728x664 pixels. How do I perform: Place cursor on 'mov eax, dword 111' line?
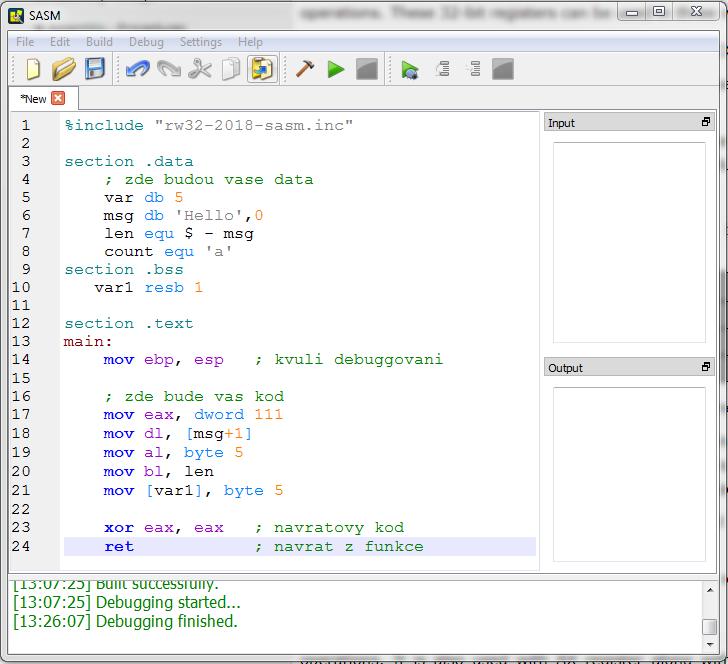tap(193, 415)
